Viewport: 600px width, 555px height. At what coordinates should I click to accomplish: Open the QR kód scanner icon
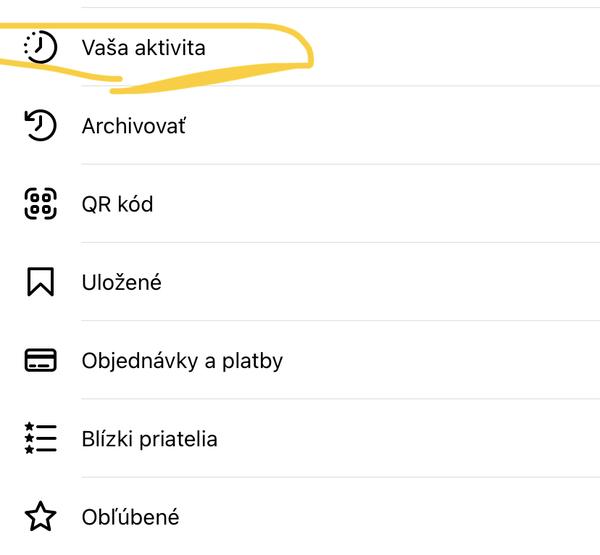click(40, 204)
